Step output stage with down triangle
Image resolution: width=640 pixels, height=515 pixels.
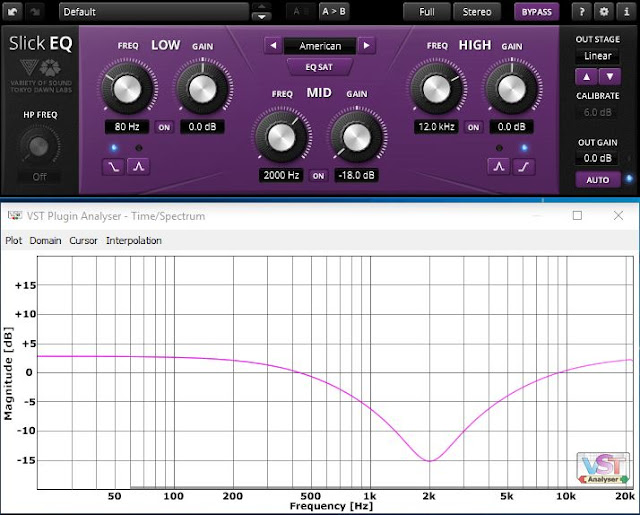[x=610, y=77]
